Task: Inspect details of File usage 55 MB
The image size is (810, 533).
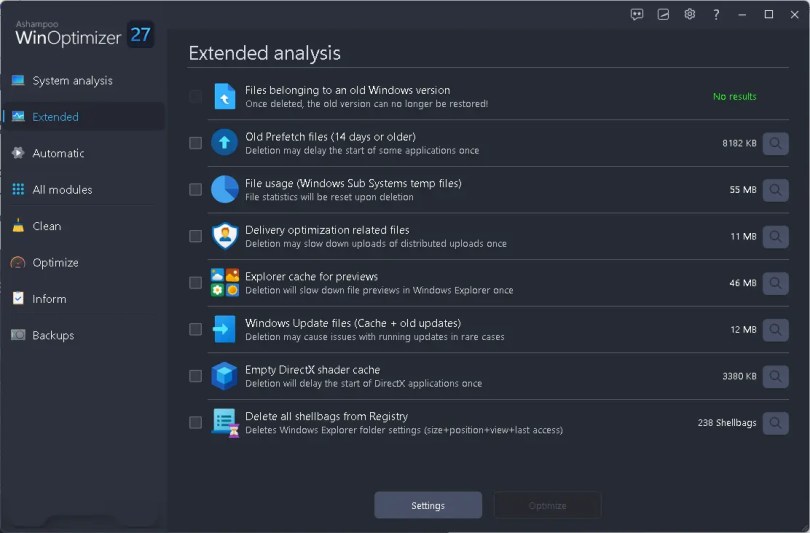Action: 775,190
